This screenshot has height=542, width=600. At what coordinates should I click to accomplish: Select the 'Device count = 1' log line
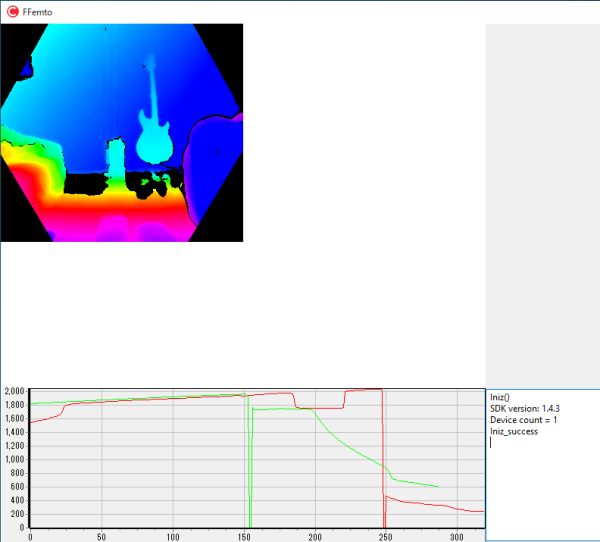[x=523, y=420]
